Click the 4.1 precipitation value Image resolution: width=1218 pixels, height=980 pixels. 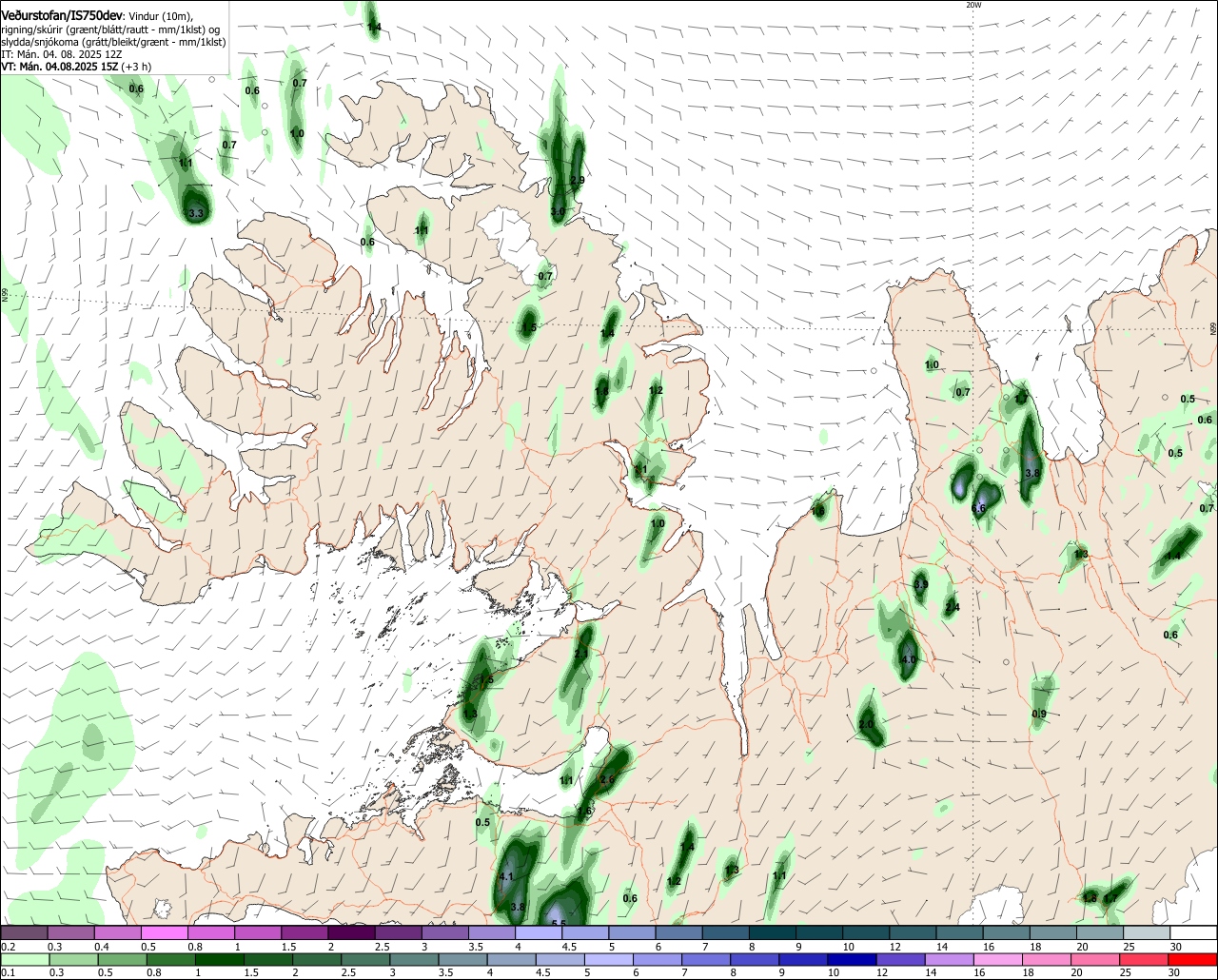coord(506,876)
